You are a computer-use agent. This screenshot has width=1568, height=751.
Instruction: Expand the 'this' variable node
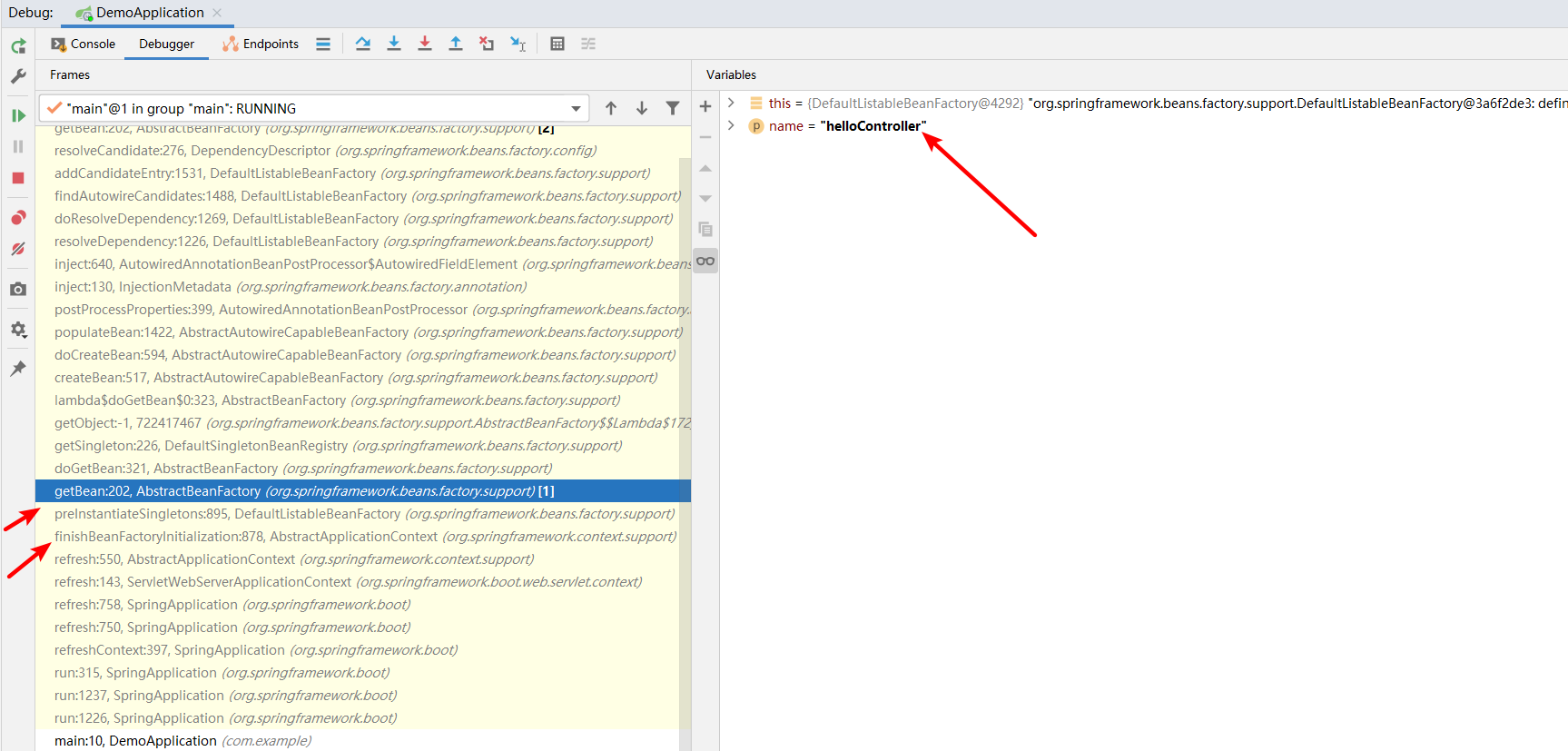tap(731, 103)
